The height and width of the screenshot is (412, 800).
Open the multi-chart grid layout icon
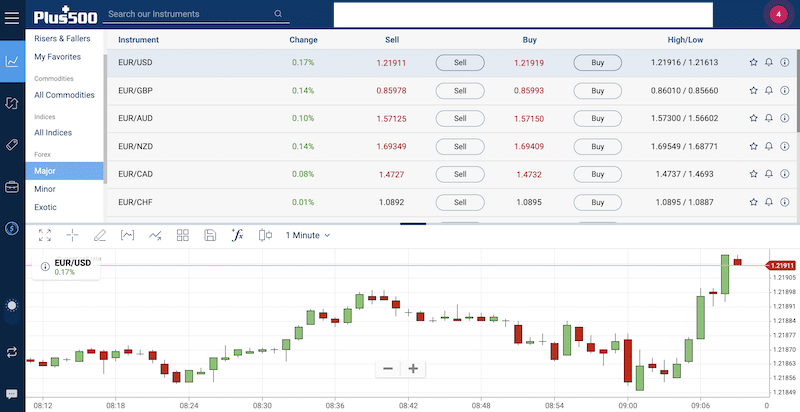pyautogui.click(x=183, y=235)
